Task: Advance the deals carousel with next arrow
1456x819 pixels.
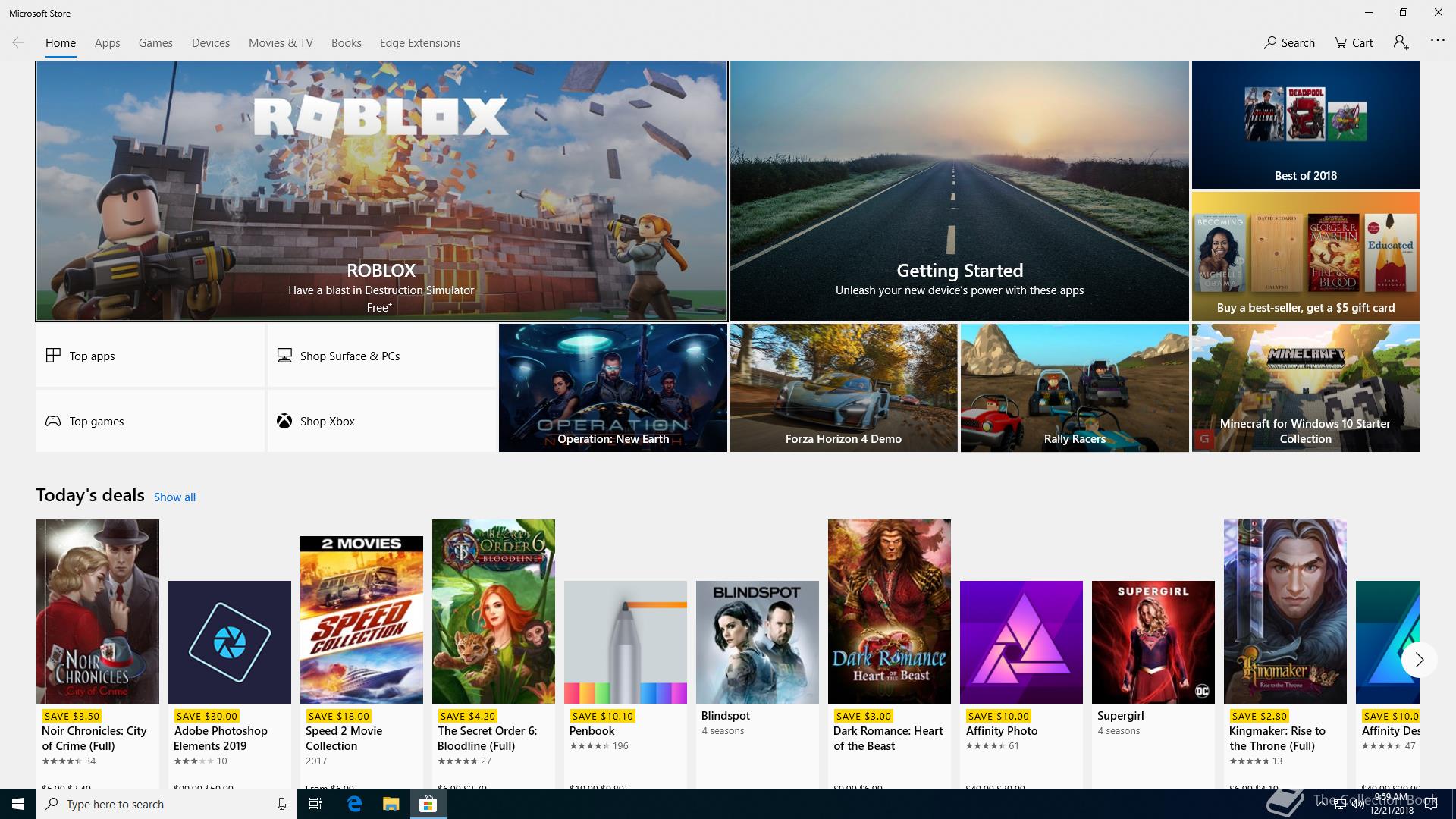Action: click(x=1419, y=660)
